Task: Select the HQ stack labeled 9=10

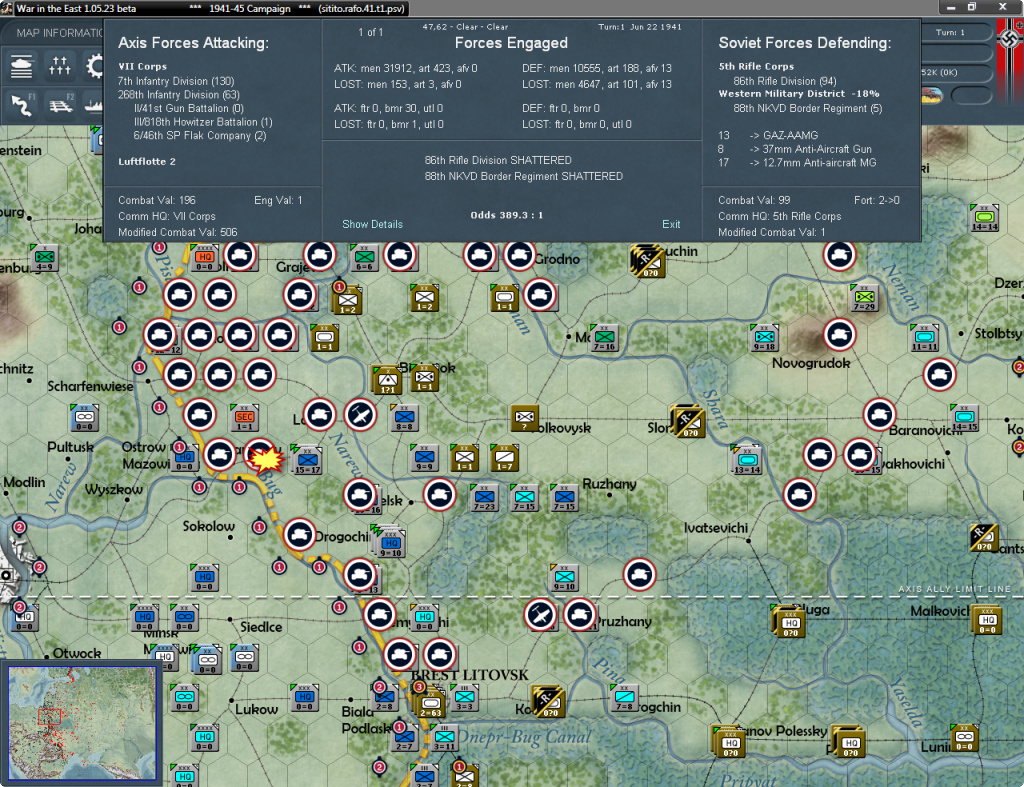Action: pyautogui.click(x=391, y=543)
